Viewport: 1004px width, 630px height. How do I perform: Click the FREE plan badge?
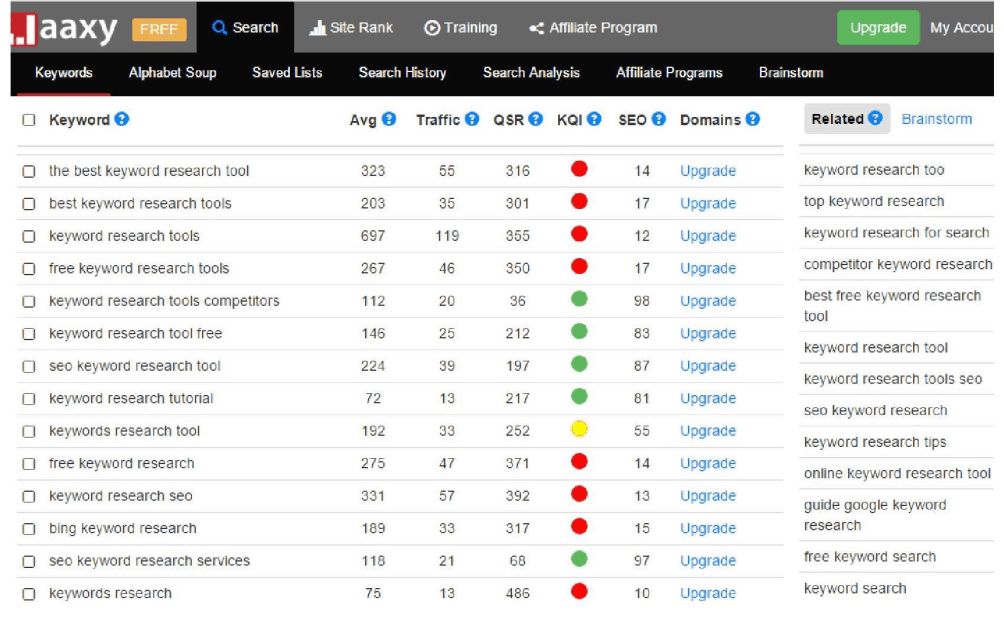coord(159,29)
